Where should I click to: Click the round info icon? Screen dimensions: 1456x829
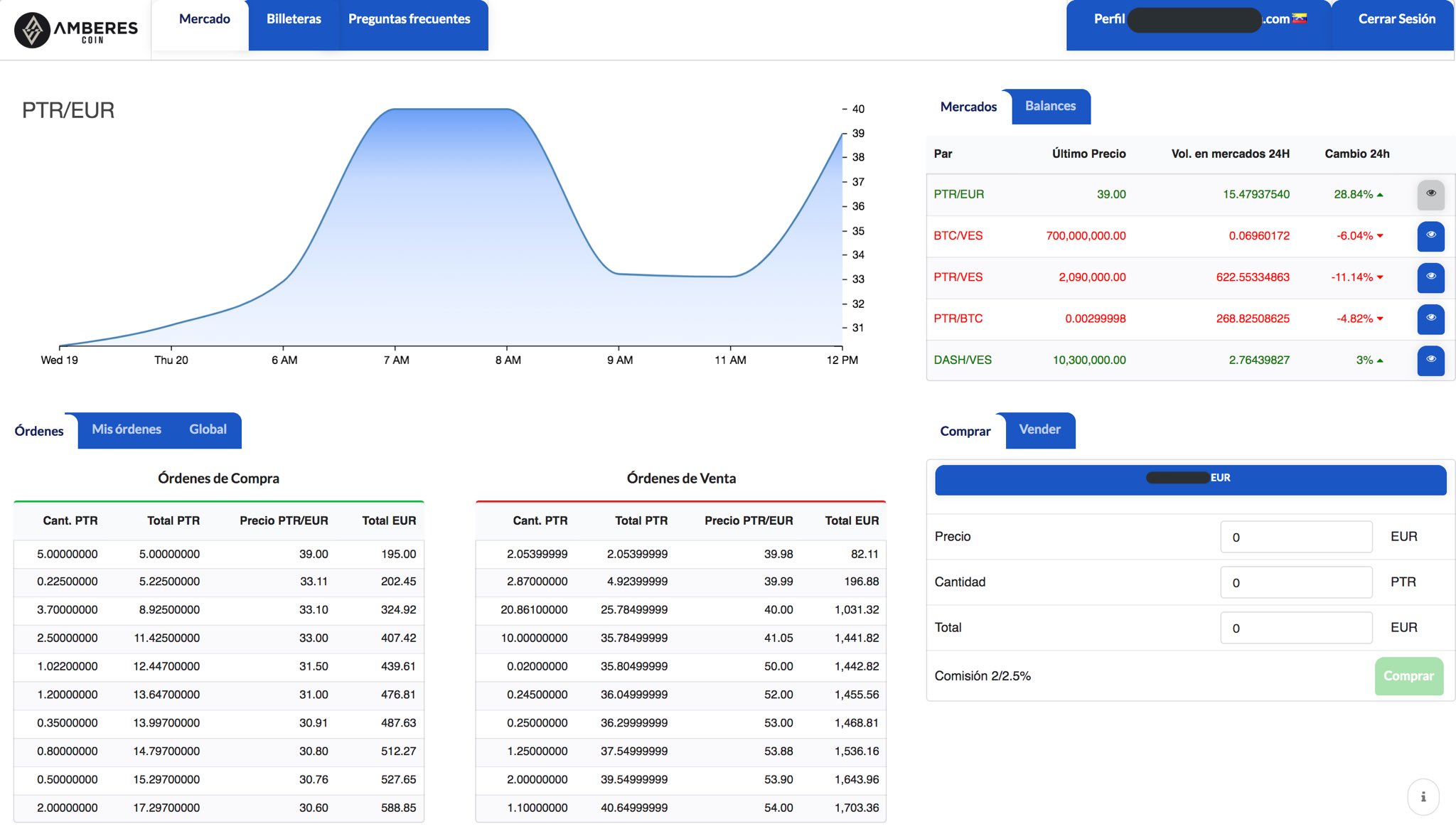click(x=1423, y=796)
